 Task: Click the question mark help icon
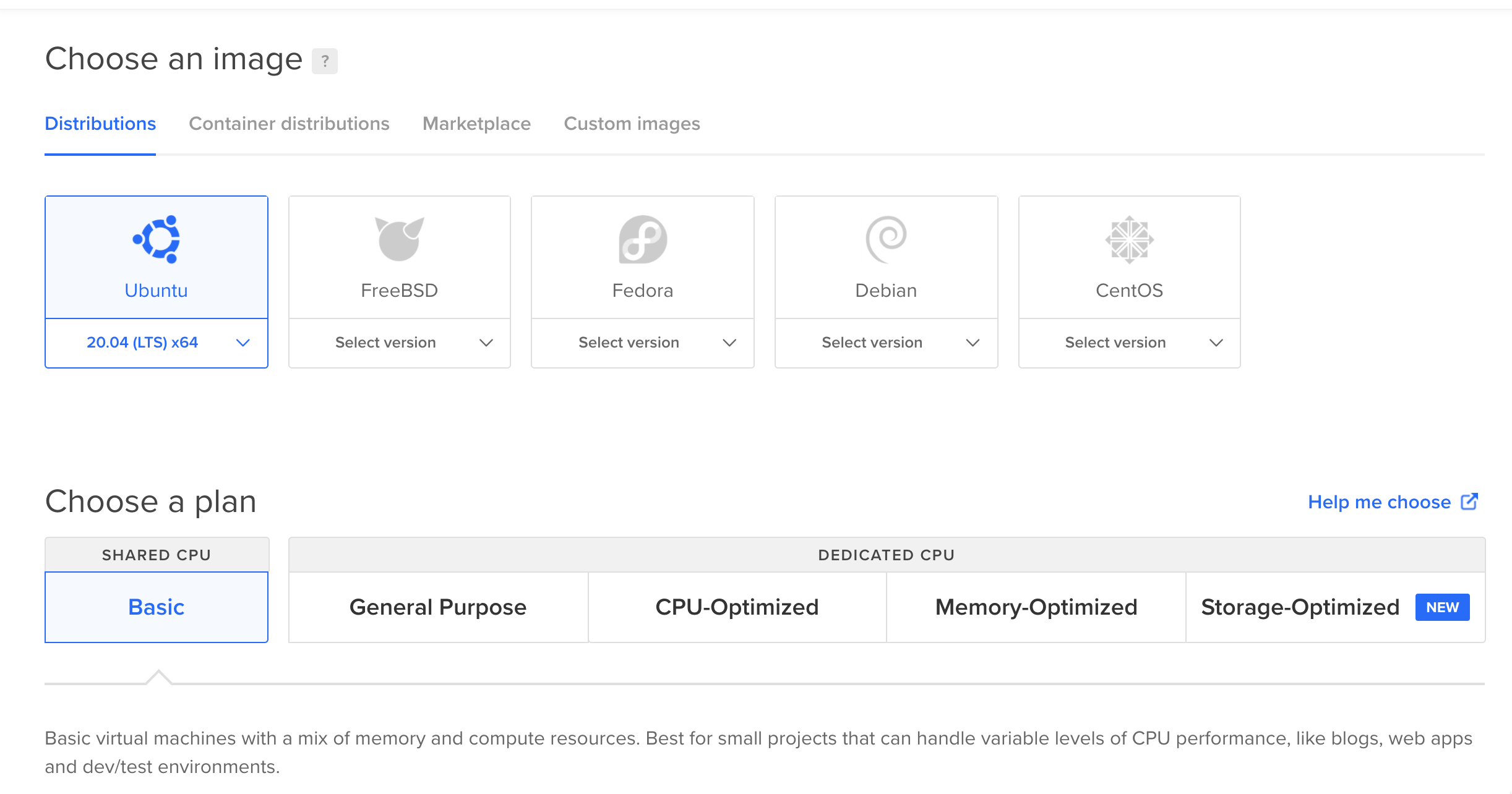click(325, 61)
